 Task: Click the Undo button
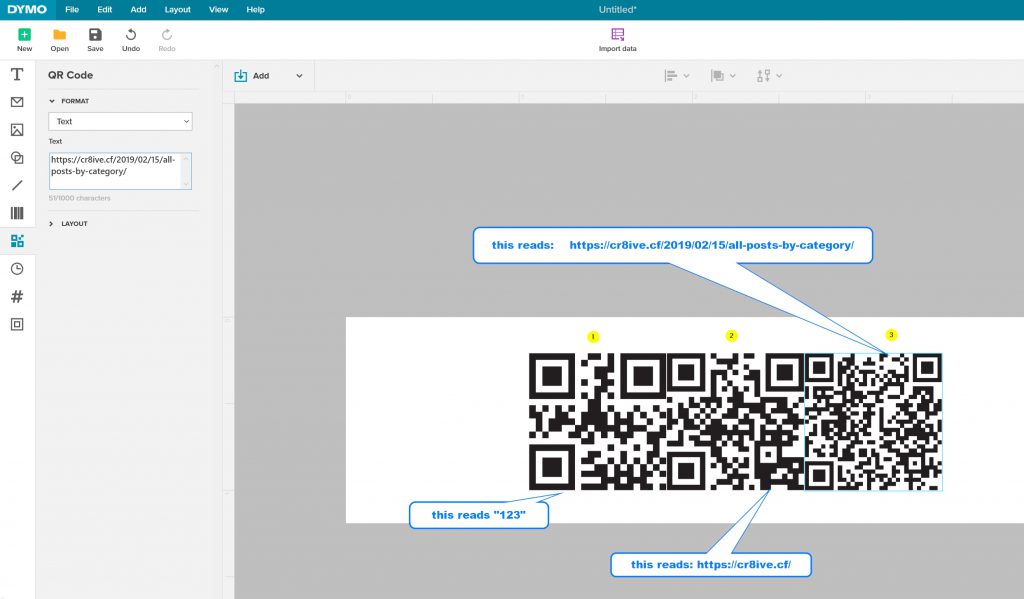coord(131,39)
